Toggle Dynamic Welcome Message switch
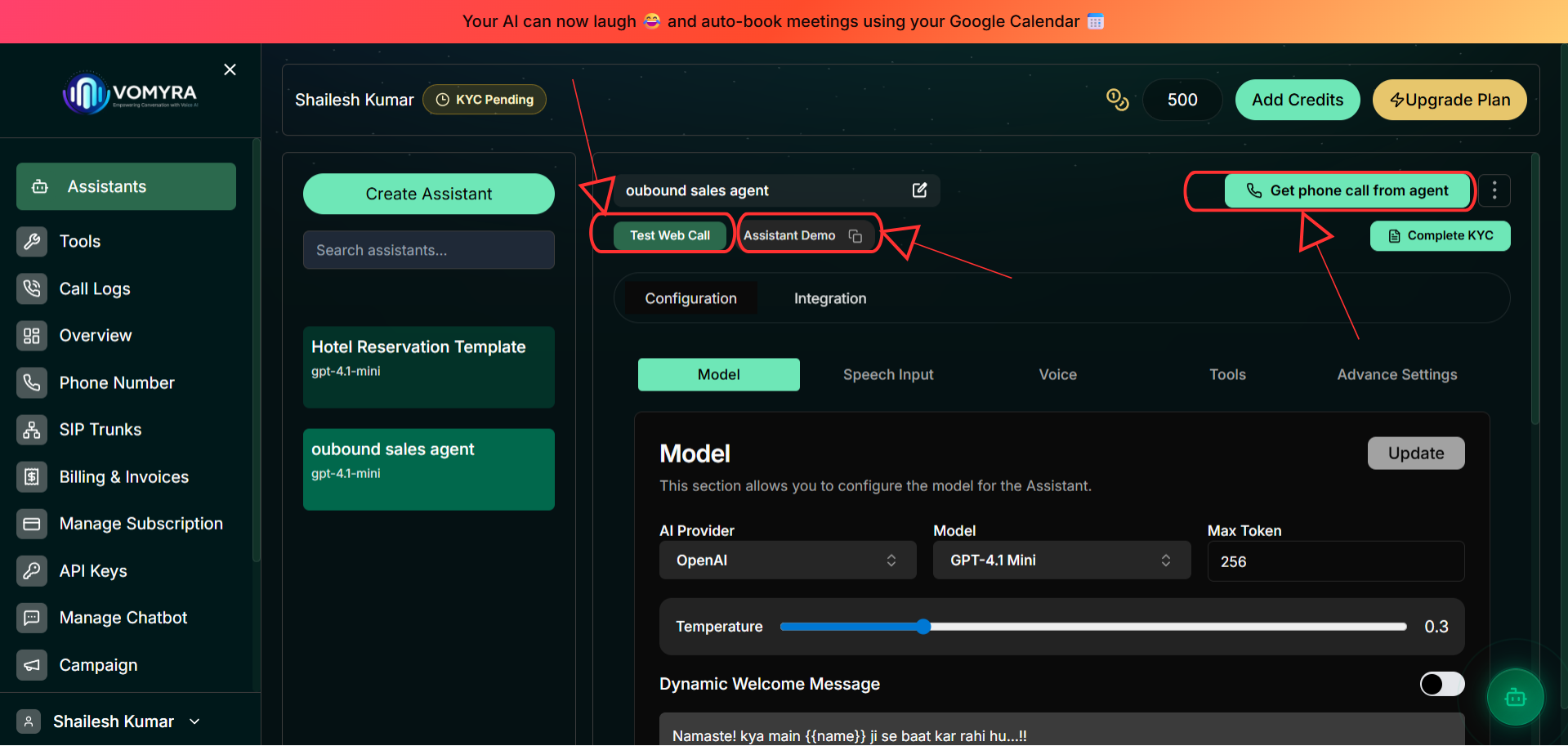The width and height of the screenshot is (1568, 746). point(1442,684)
